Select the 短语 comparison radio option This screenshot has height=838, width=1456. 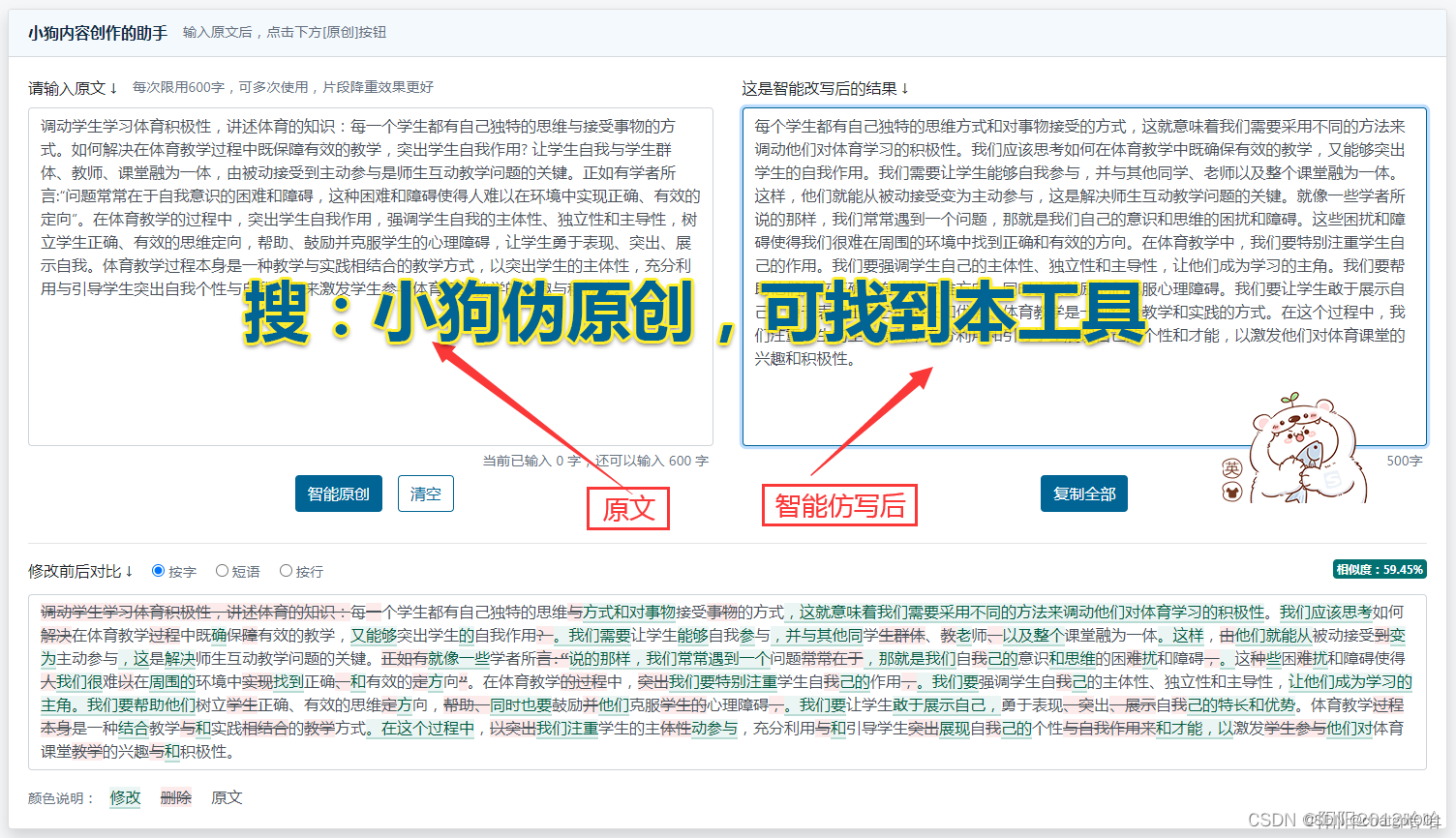(x=222, y=571)
